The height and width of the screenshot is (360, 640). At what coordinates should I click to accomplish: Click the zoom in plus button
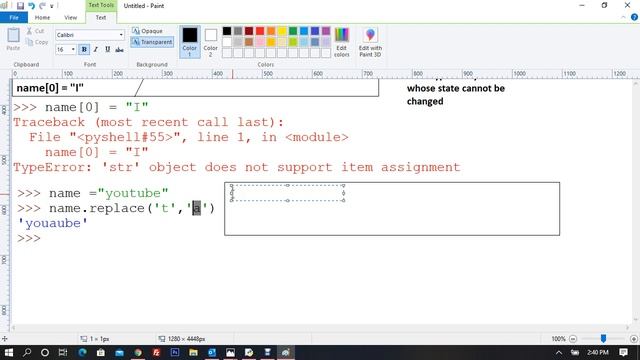click(633, 339)
